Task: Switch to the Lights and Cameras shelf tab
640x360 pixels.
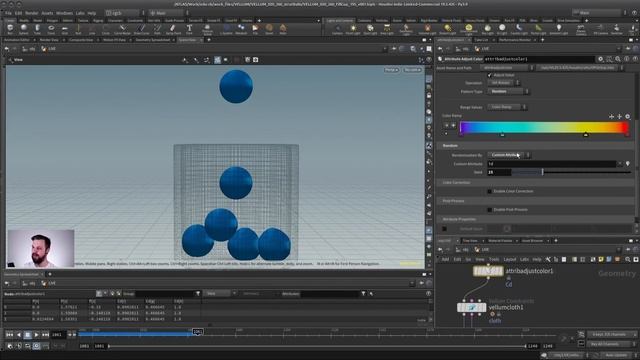Action: coord(340,20)
